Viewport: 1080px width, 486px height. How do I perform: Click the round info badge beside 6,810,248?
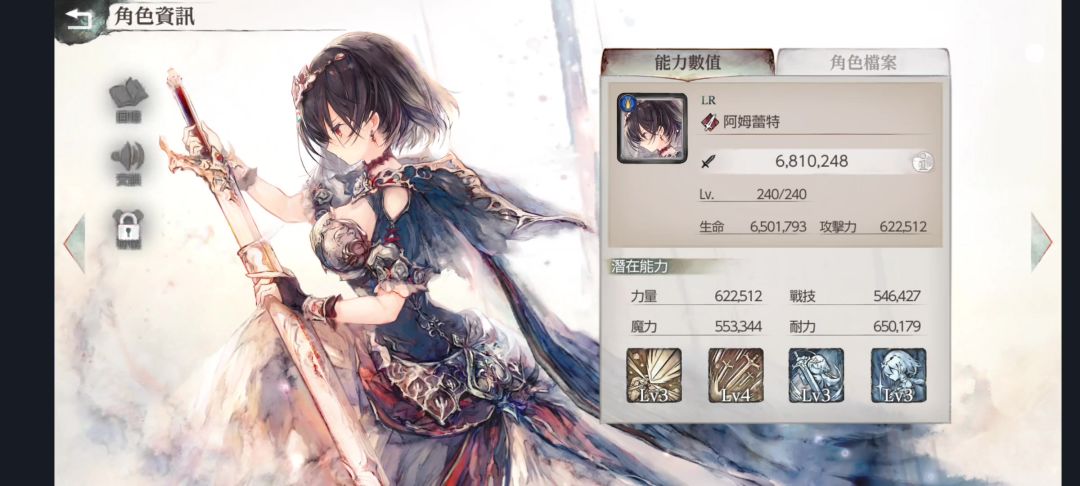click(x=922, y=162)
